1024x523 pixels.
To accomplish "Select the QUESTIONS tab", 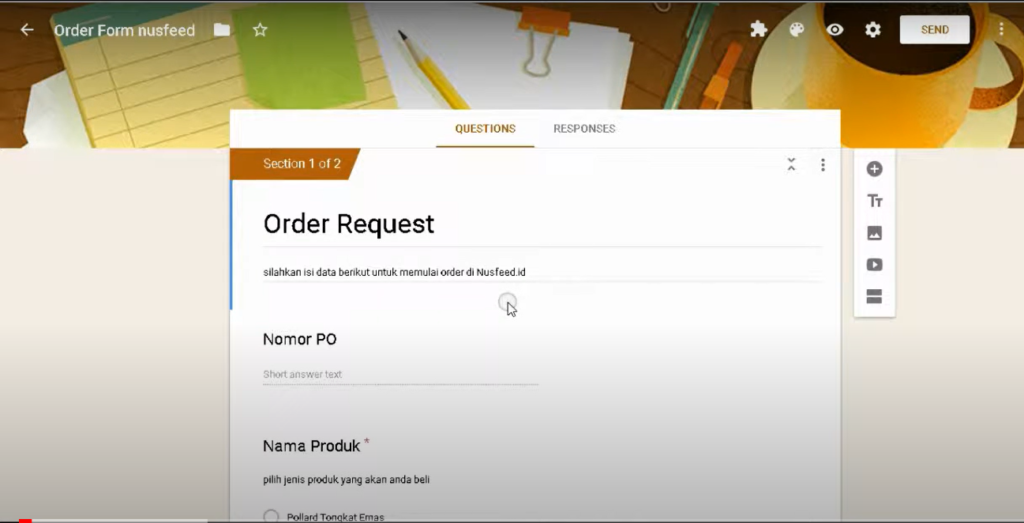I will pyautogui.click(x=485, y=129).
